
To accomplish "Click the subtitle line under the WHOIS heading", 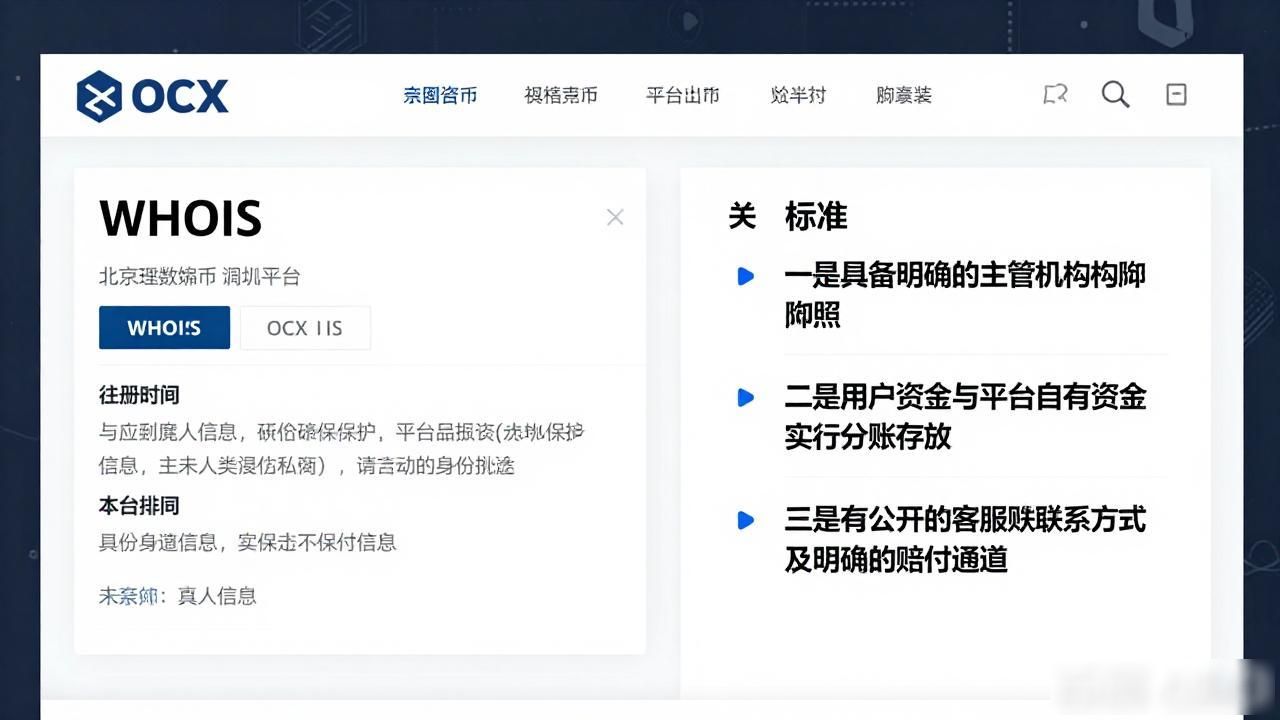I will 200,276.
